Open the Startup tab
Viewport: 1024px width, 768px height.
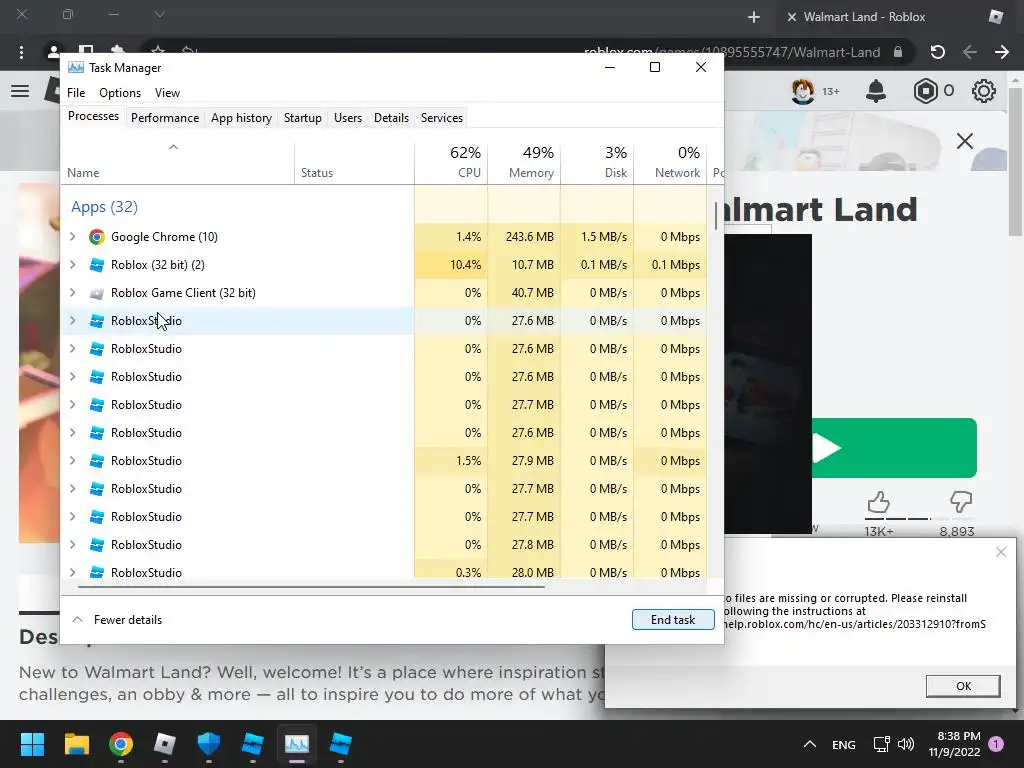302,118
